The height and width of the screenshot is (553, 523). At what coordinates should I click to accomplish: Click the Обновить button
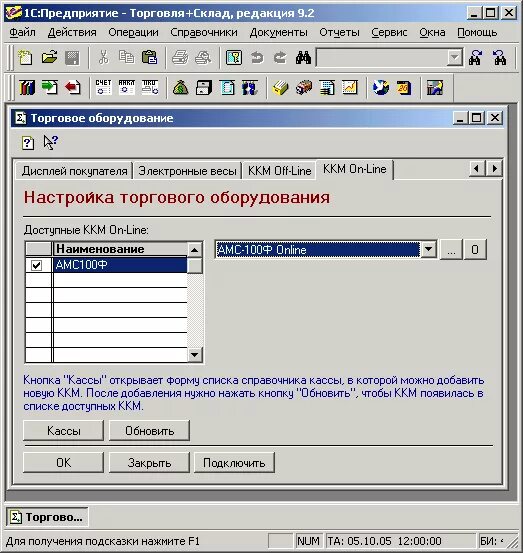(x=149, y=431)
